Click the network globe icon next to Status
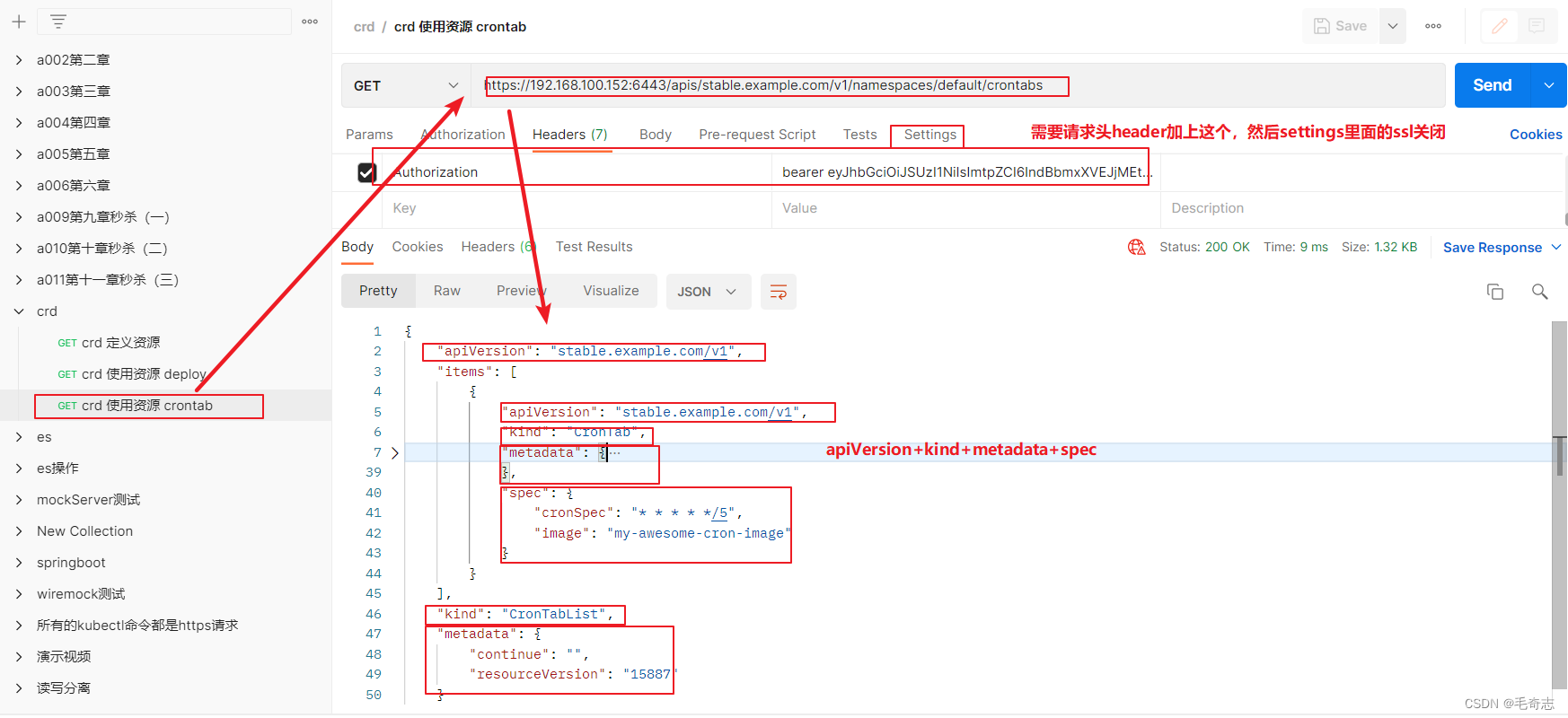 pos(1137,247)
